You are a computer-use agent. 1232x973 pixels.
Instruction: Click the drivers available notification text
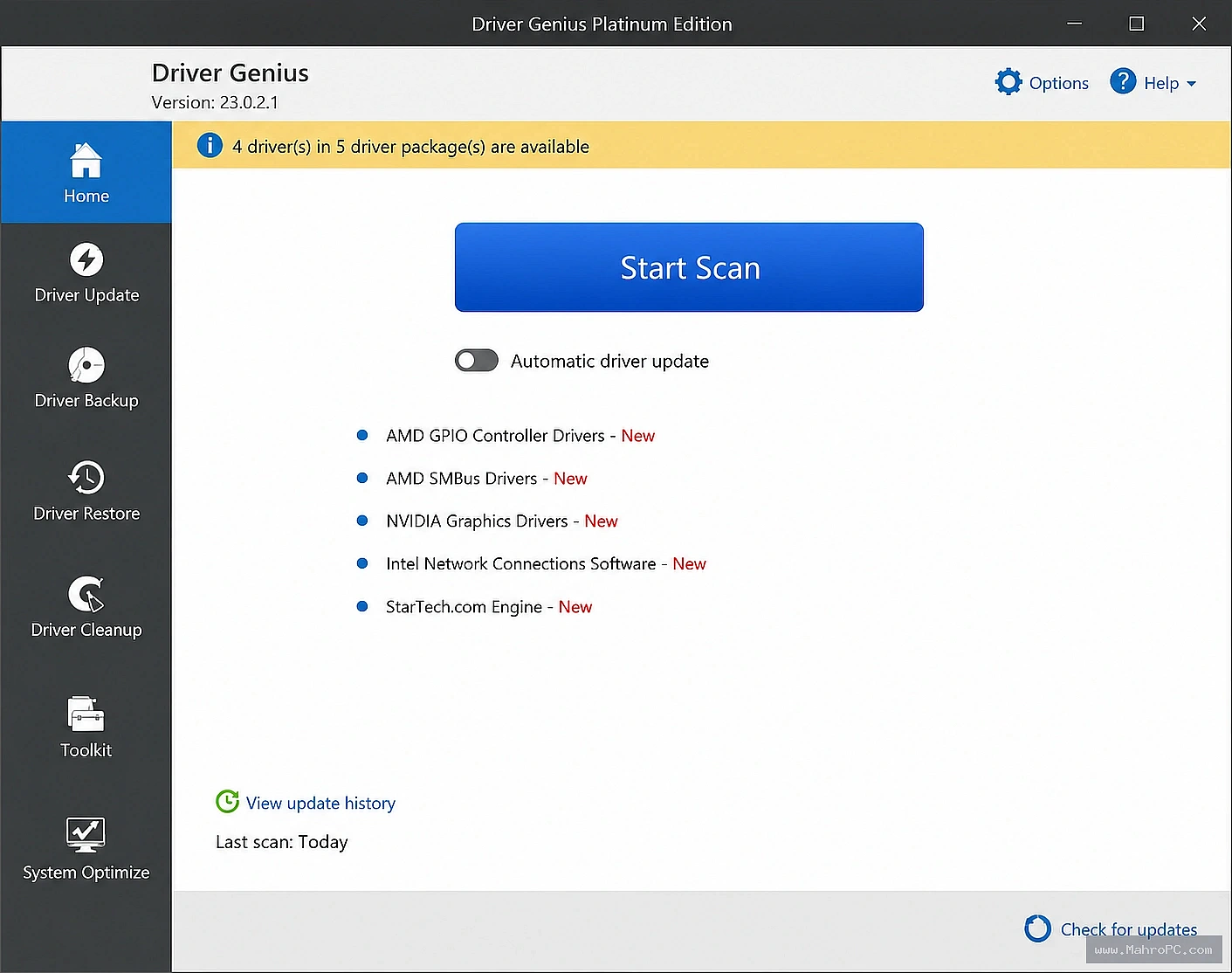[x=410, y=147]
